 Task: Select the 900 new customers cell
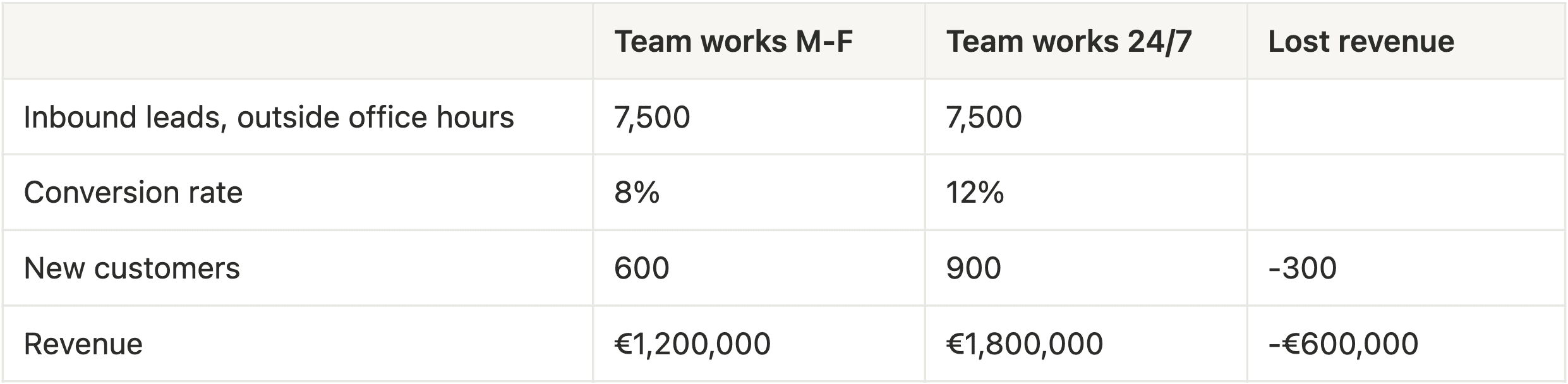[1086, 268]
